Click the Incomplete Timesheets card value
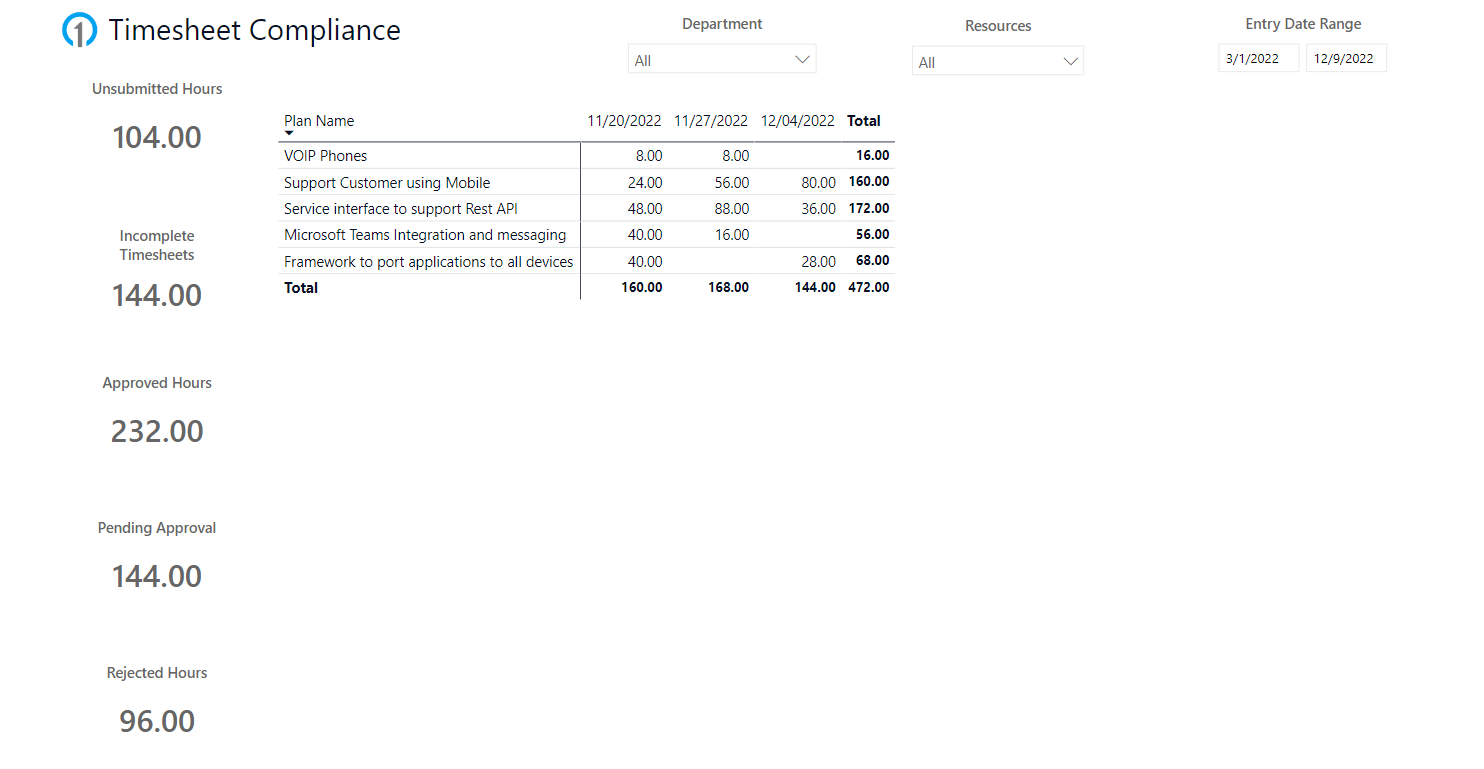Screen dimensions: 1484x769 pyautogui.click(x=157, y=295)
